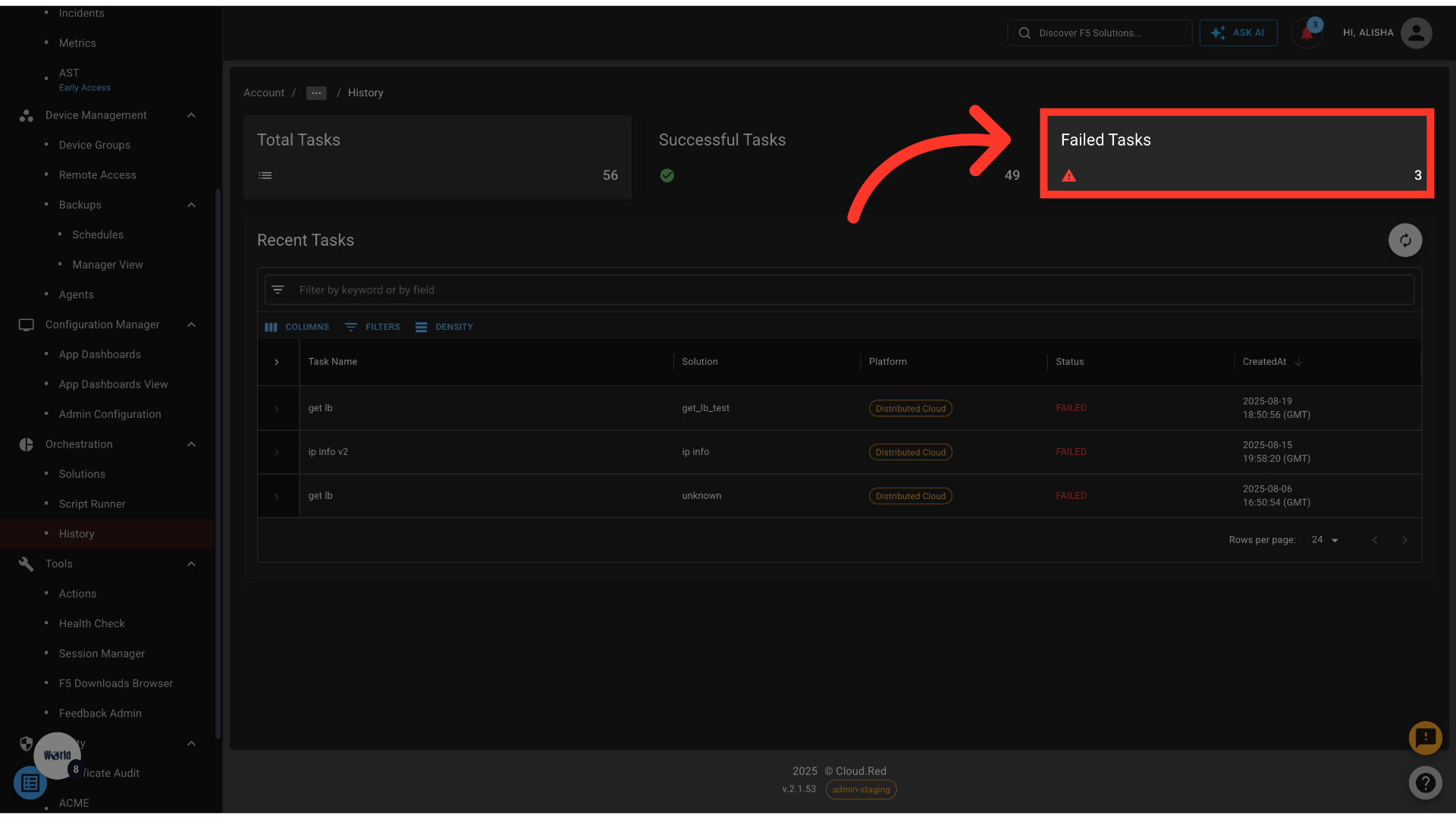Click the Ask AI sparkle button

click(1238, 33)
